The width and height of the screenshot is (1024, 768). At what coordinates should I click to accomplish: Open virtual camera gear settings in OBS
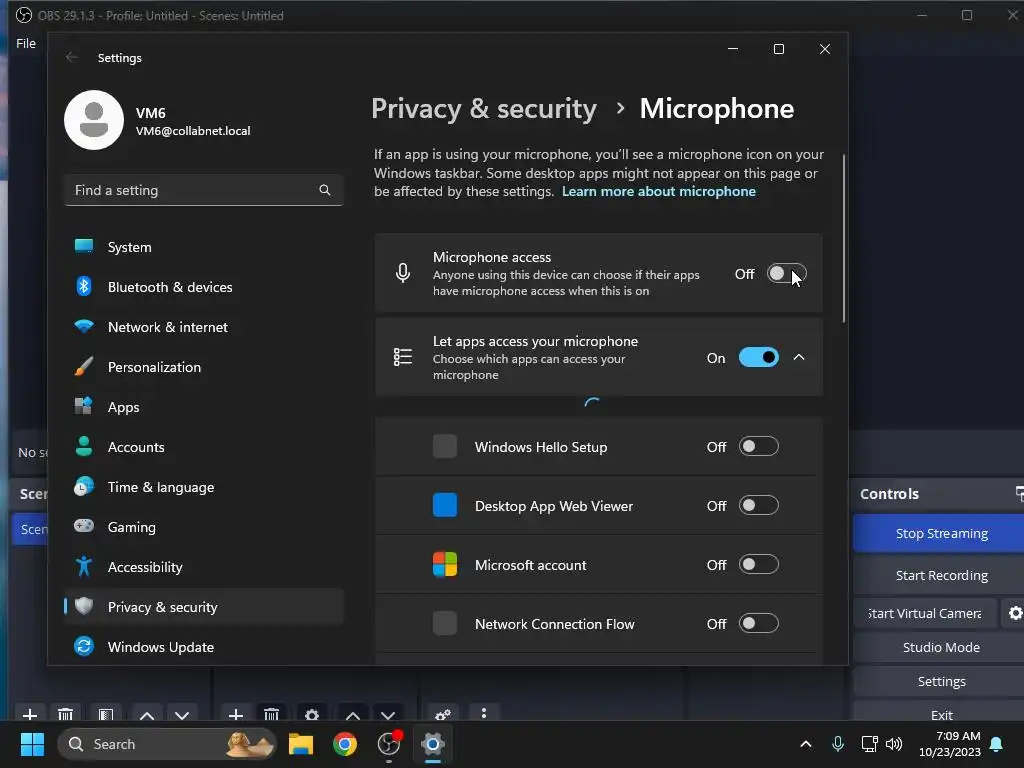[1015, 613]
